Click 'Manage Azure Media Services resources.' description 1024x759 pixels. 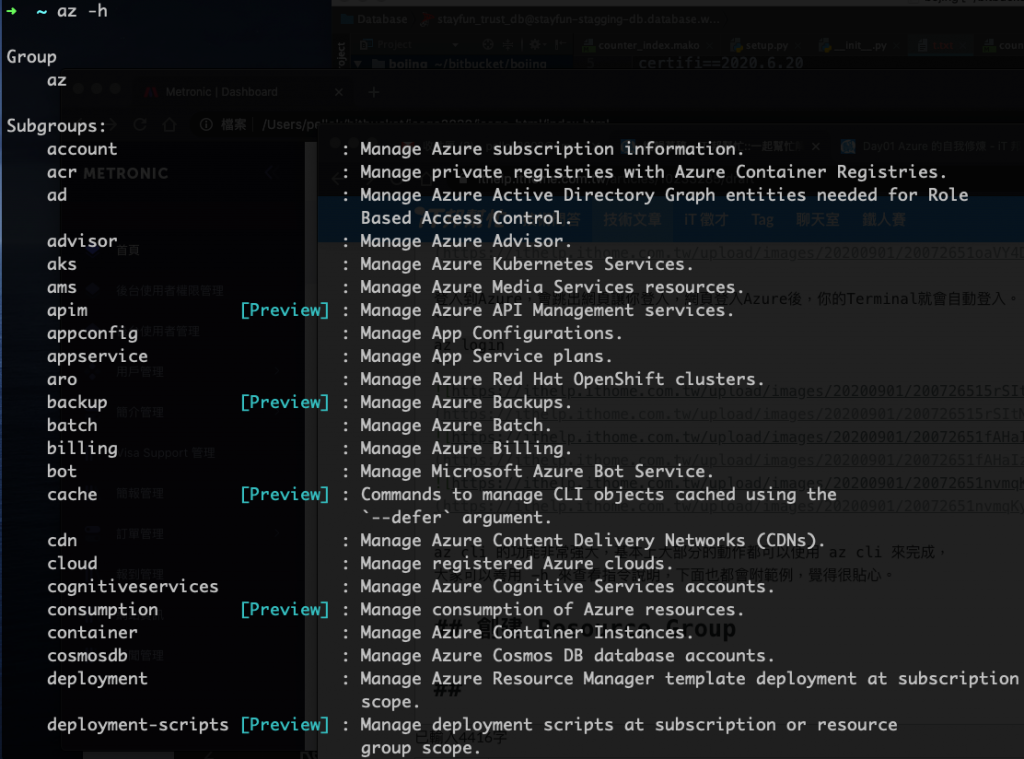point(552,287)
